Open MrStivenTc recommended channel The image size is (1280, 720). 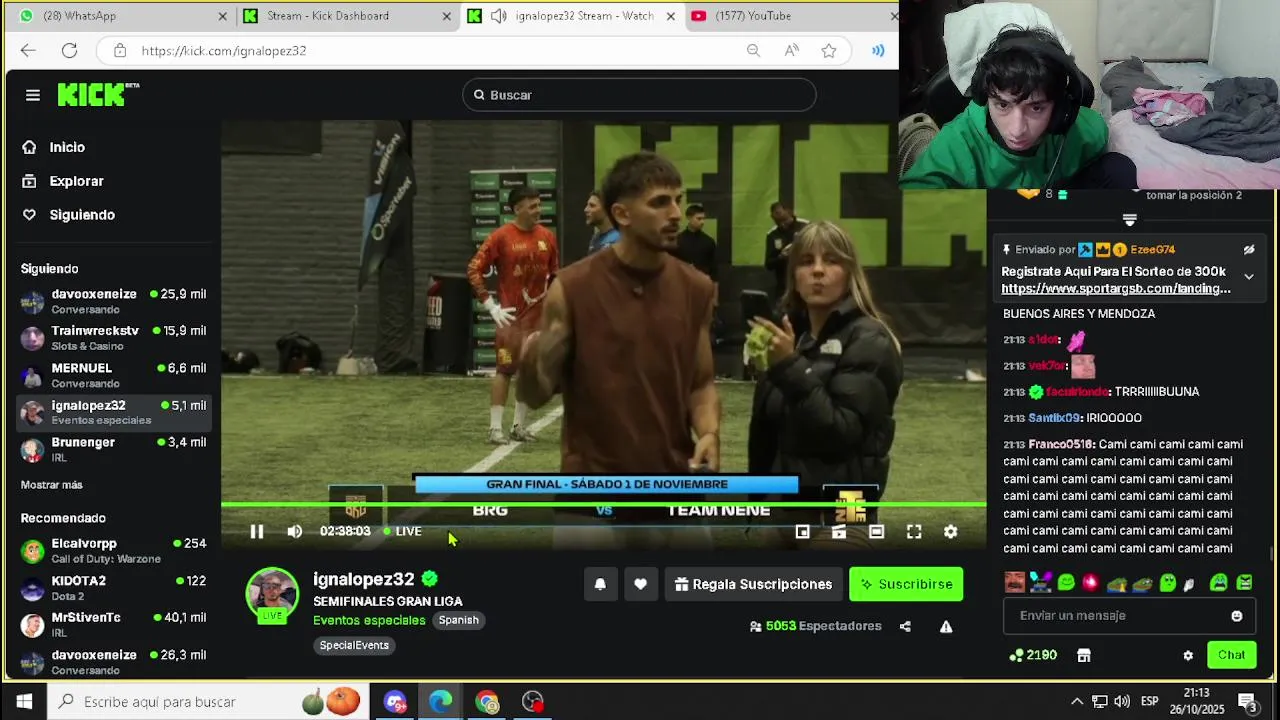pyautogui.click(x=114, y=625)
